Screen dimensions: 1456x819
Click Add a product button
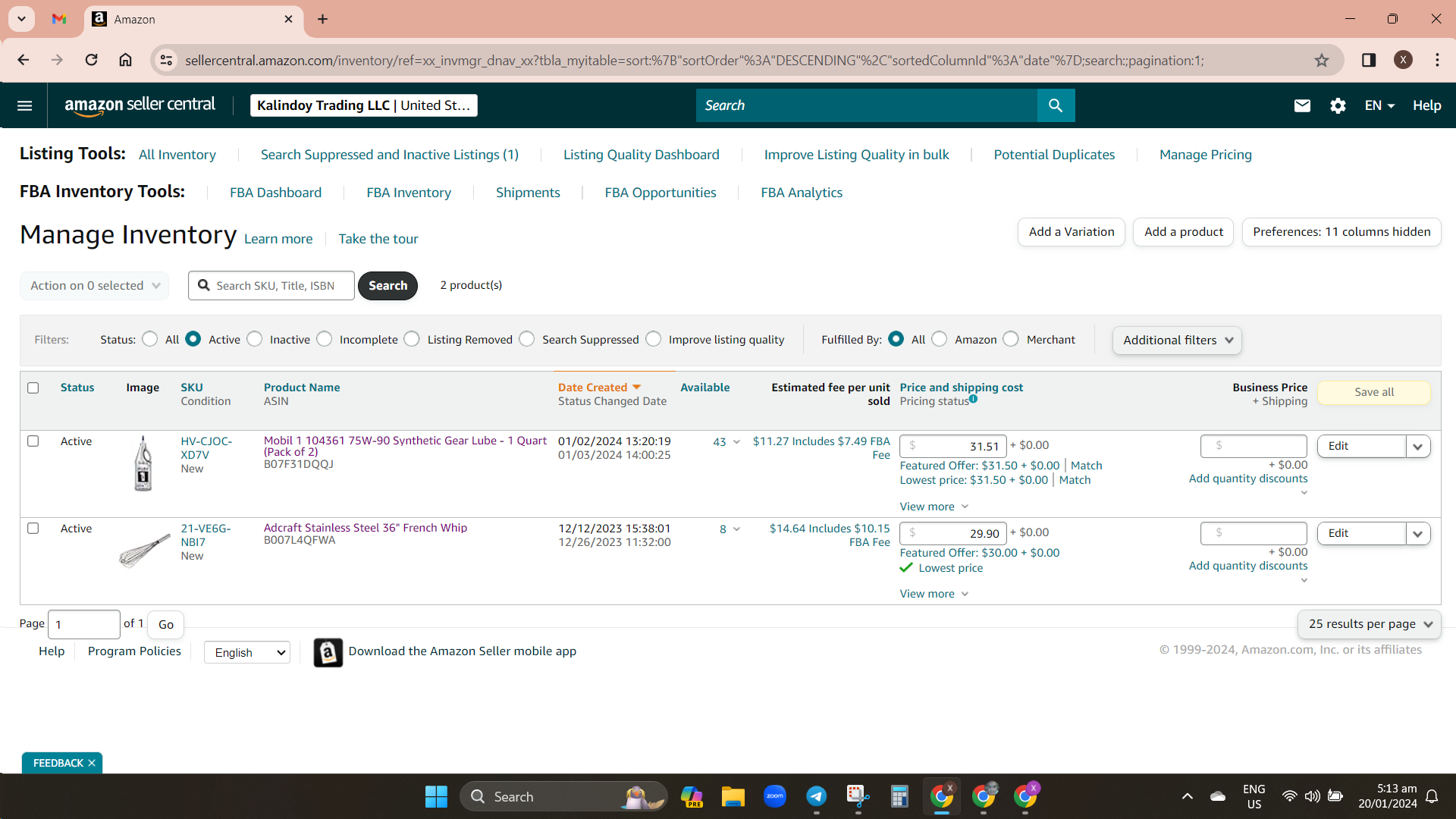pyautogui.click(x=1184, y=232)
